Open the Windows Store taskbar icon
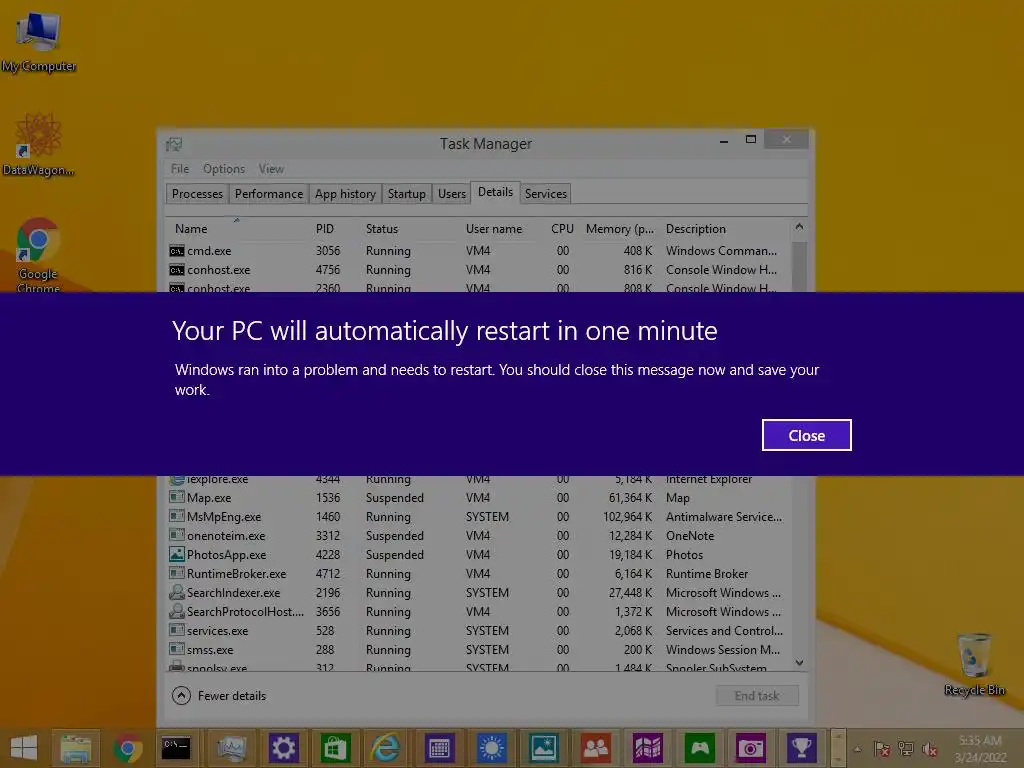 click(x=335, y=748)
